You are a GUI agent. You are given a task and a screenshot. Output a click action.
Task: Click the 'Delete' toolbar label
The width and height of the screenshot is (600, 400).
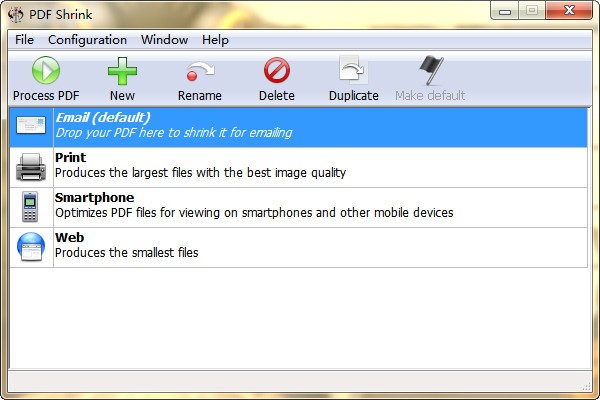(277, 96)
